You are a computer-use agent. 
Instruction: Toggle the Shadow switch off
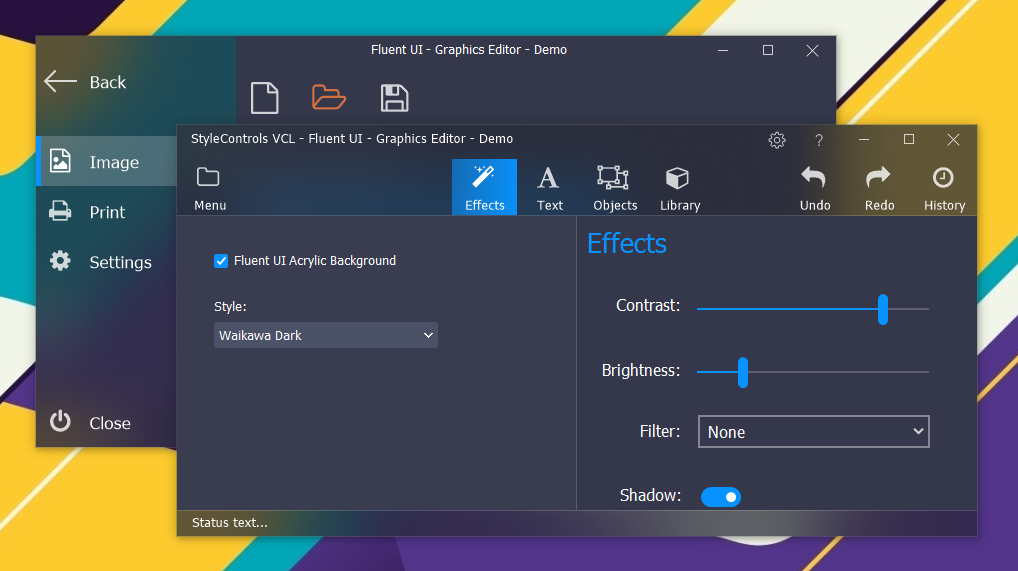(721, 496)
